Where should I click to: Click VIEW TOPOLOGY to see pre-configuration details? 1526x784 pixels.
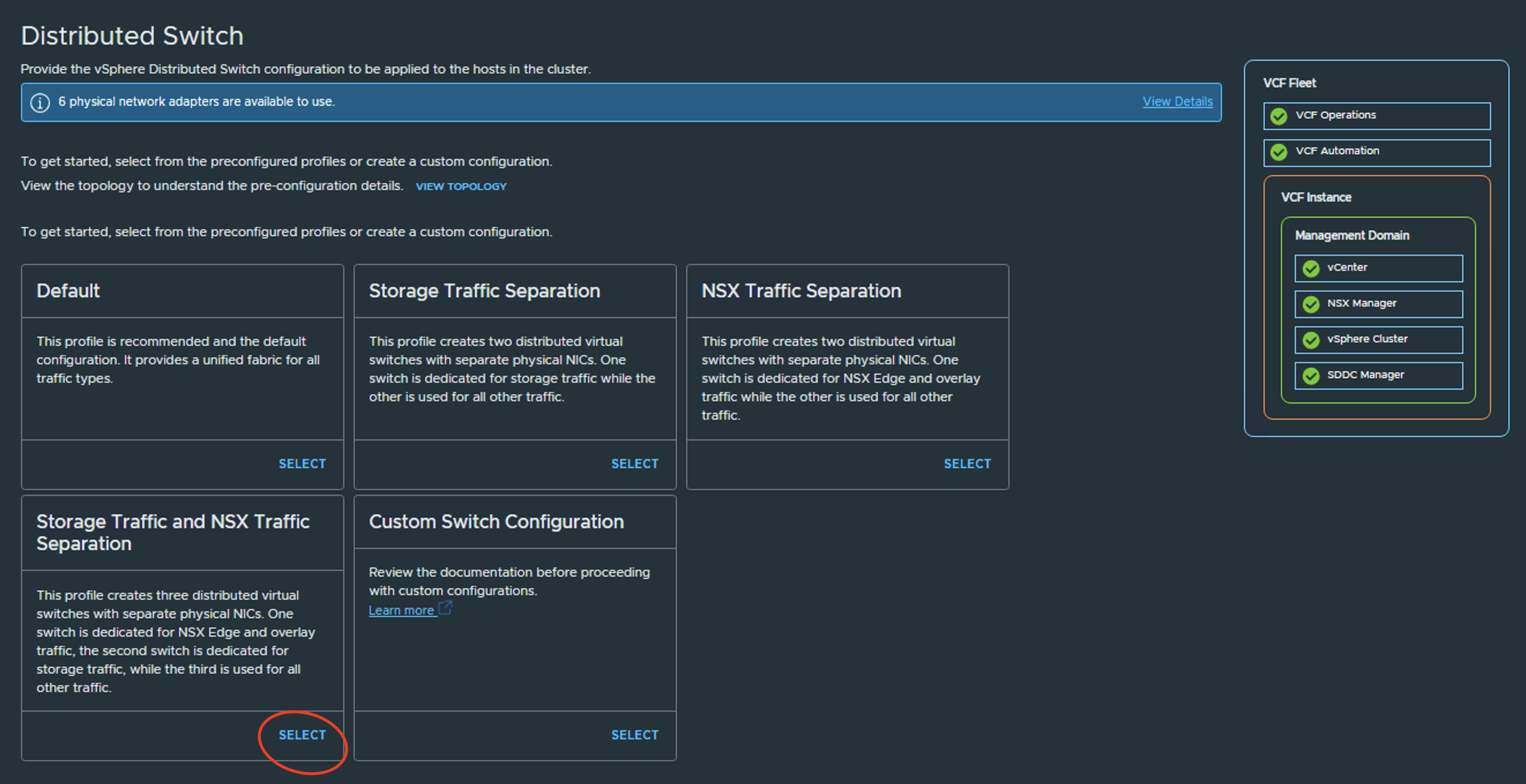click(x=461, y=186)
